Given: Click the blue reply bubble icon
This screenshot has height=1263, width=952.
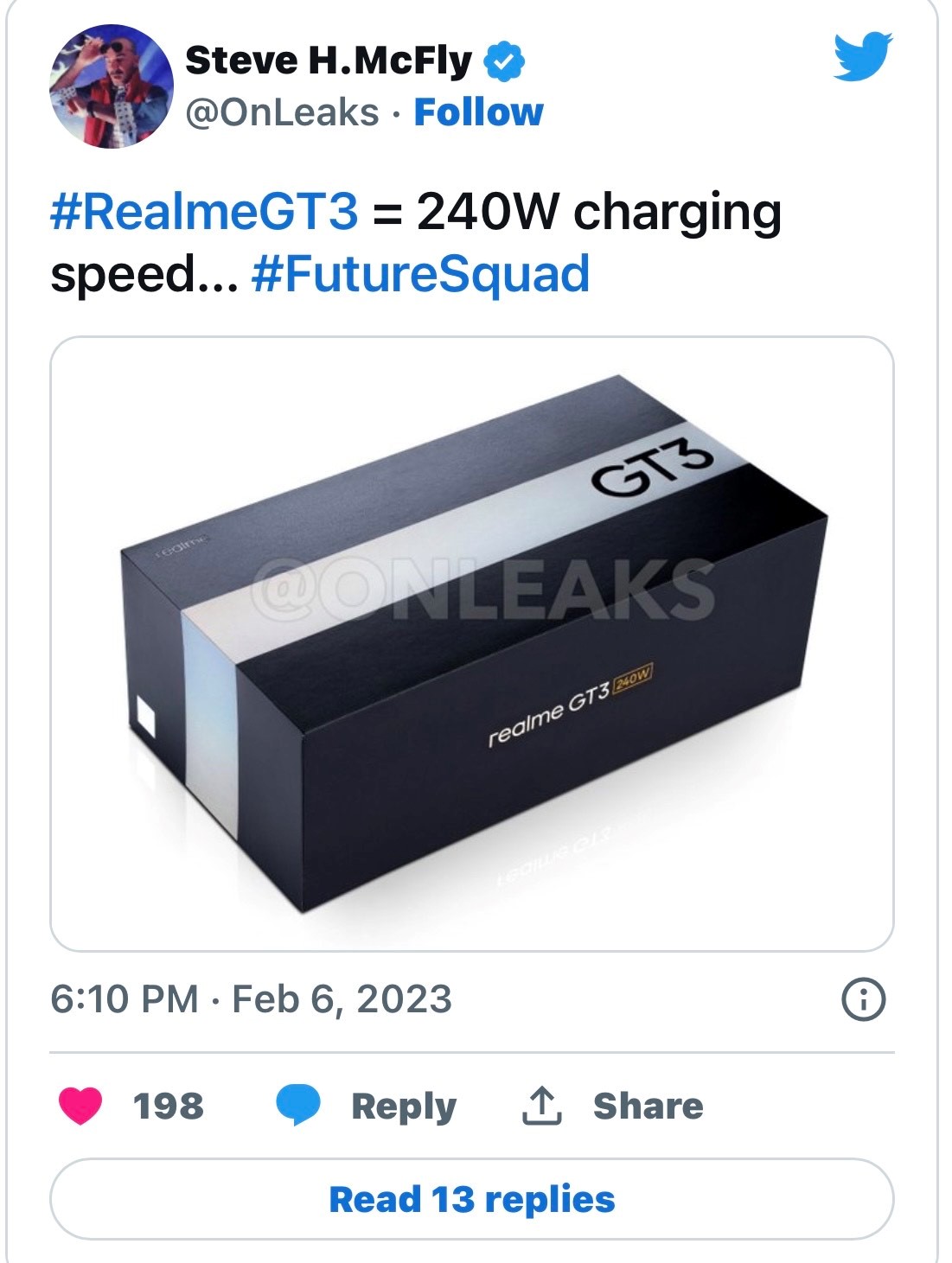Looking at the screenshot, I should click(x=297, y=1106).
